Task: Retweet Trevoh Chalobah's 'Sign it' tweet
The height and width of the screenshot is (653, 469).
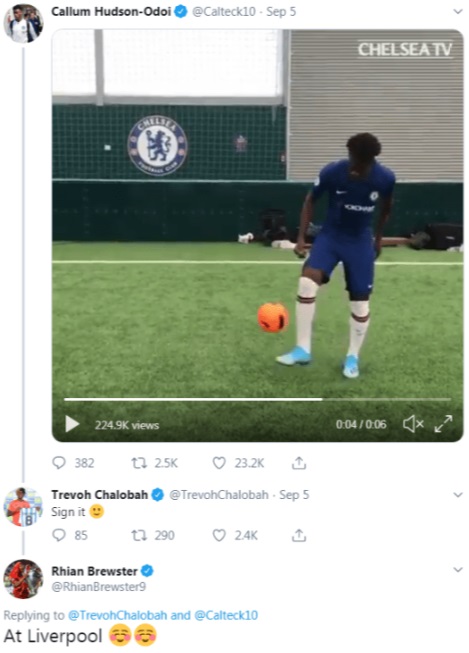Action: (139, 535)
